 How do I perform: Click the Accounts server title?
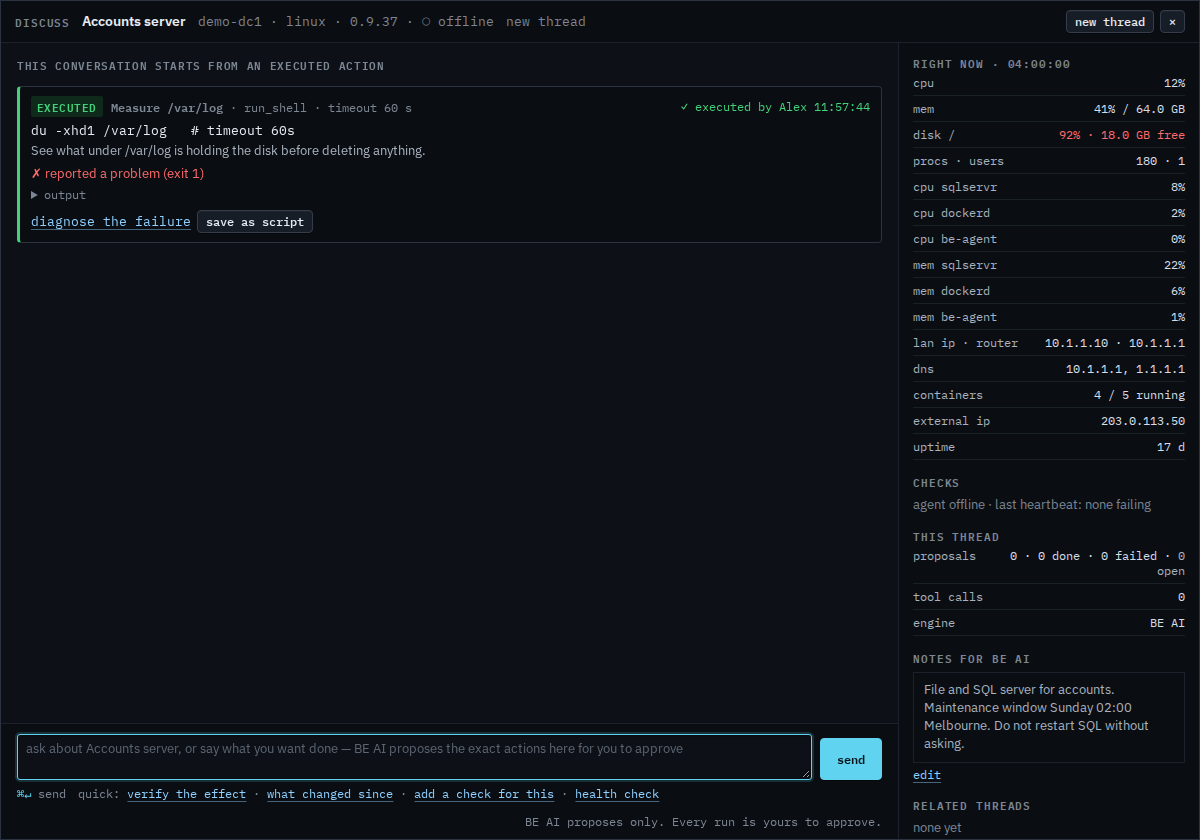(134, 21)
